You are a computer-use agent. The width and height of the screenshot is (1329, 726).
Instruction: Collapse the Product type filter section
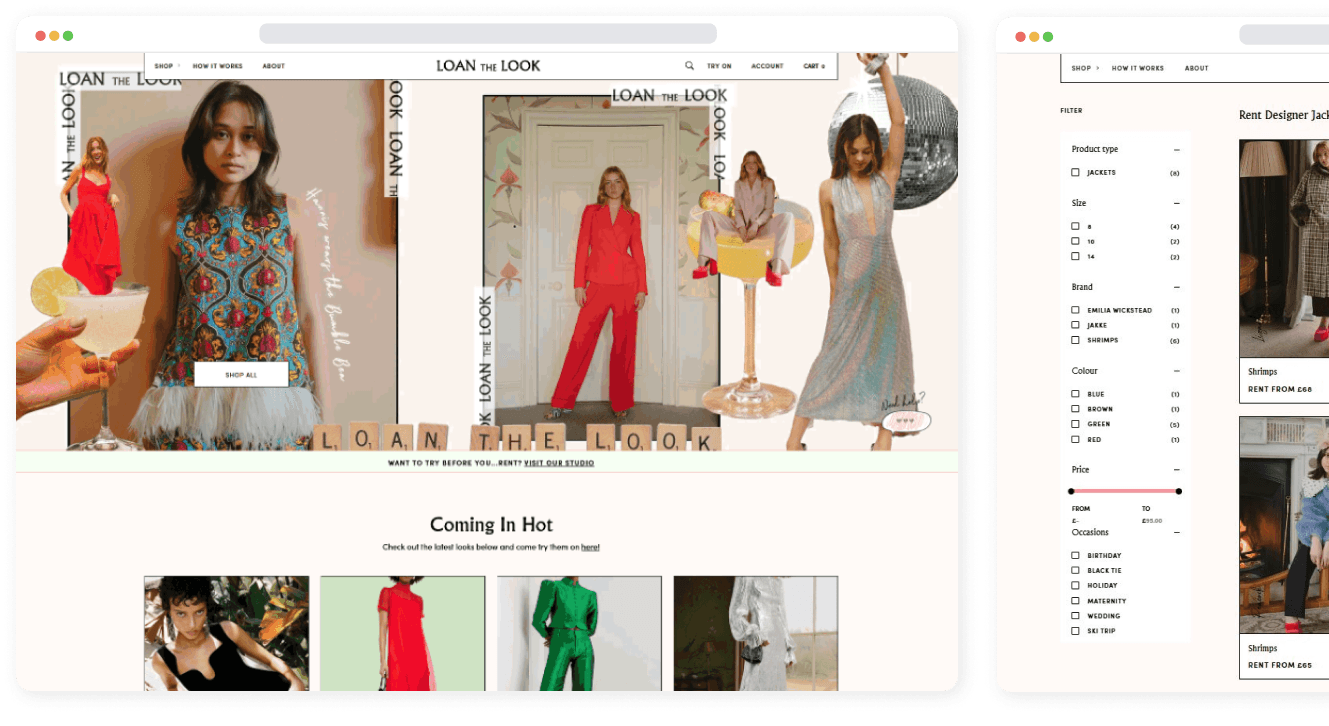(x=1177, y=148)
